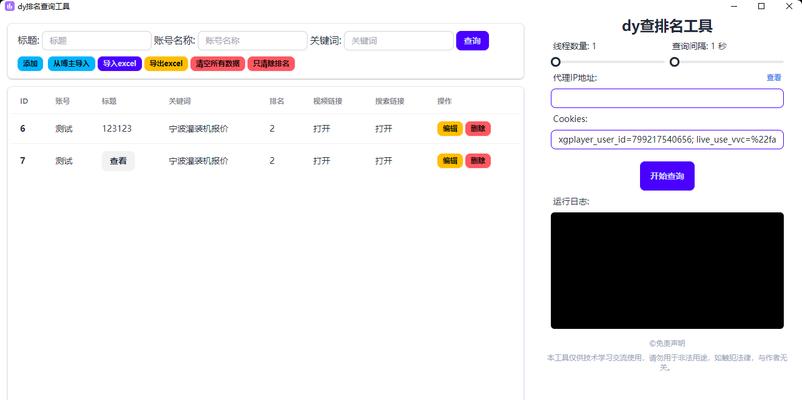Image resolution: width=802 pixels, height=400 pixels.
Task: Click the 从博主导入 button
Action: [71, 64]
